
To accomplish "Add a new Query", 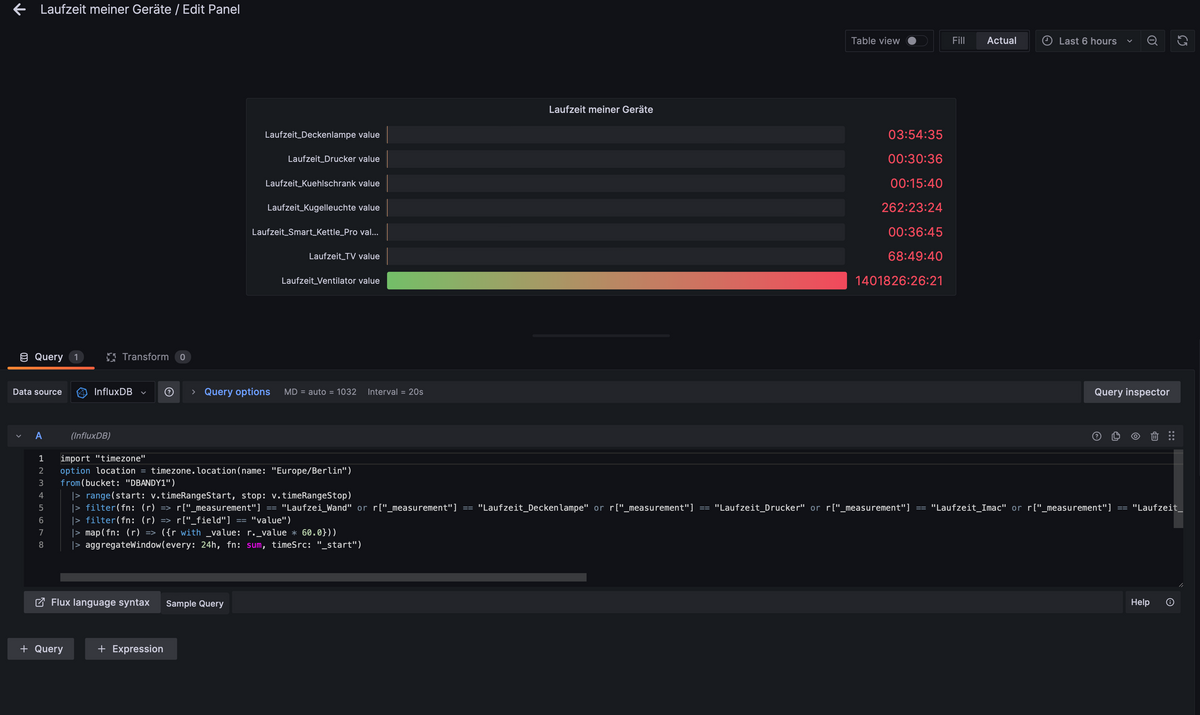I will [41, 649].
